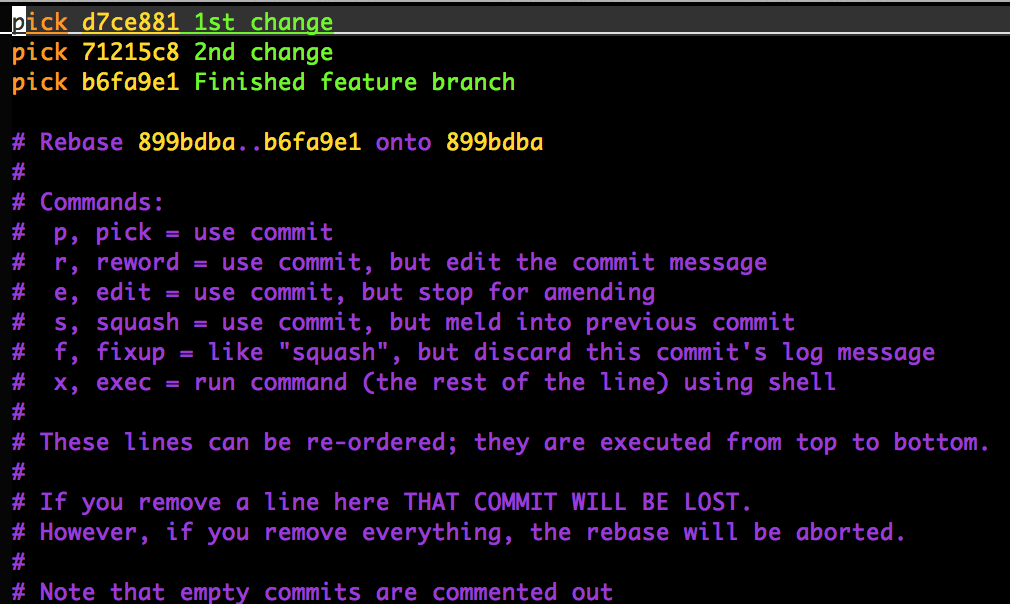Click the "Commands:" comment heading
The image size is (1010, 604).
point(102,202)
